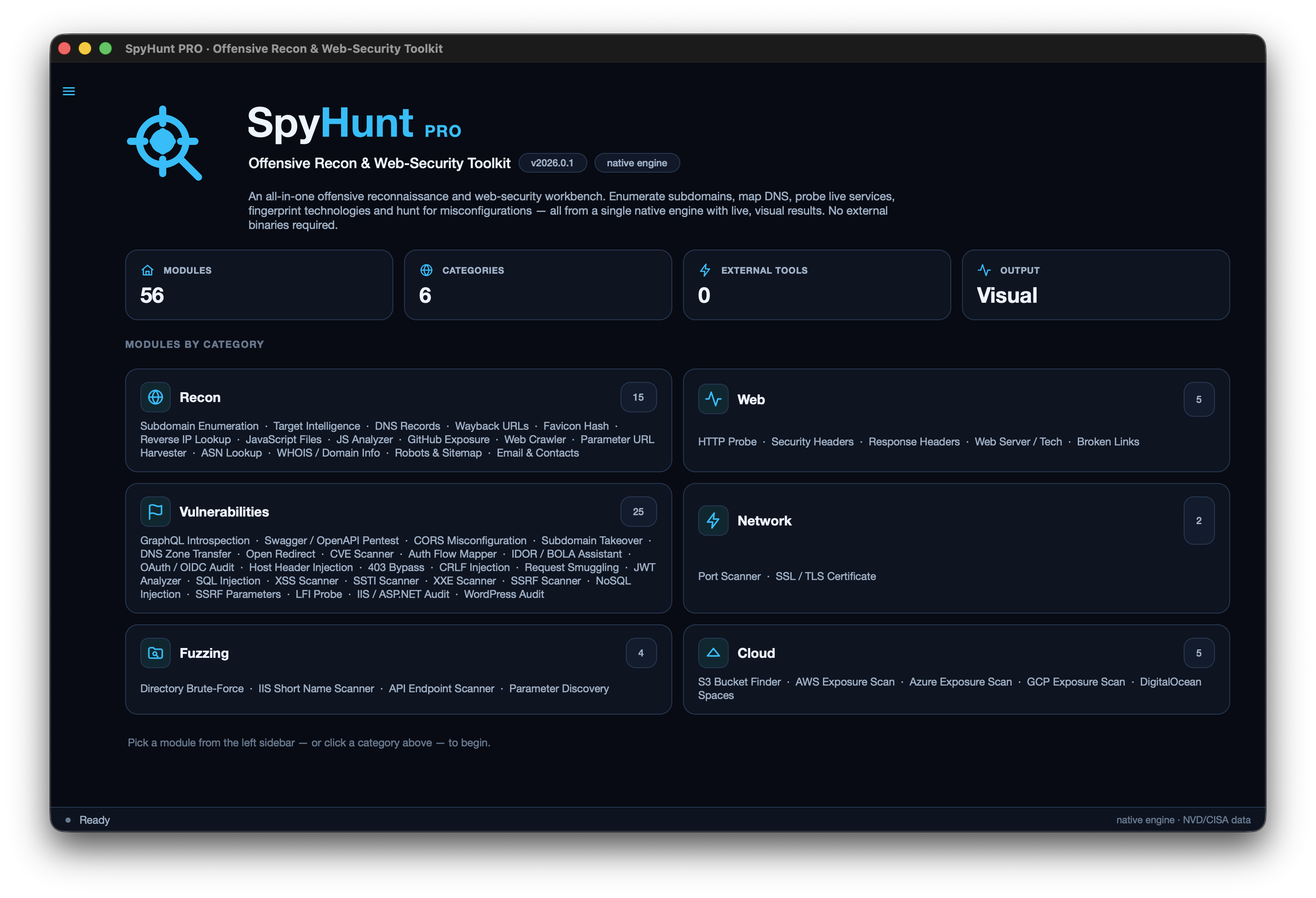Click the DNS Records module text

coord(407,426)
